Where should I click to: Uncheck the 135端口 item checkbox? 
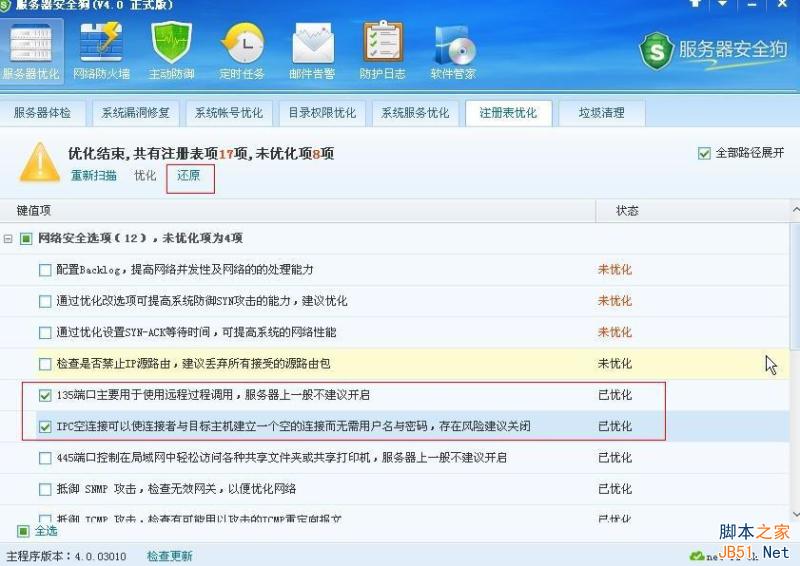pyautogui.click(x=45, y=395)
